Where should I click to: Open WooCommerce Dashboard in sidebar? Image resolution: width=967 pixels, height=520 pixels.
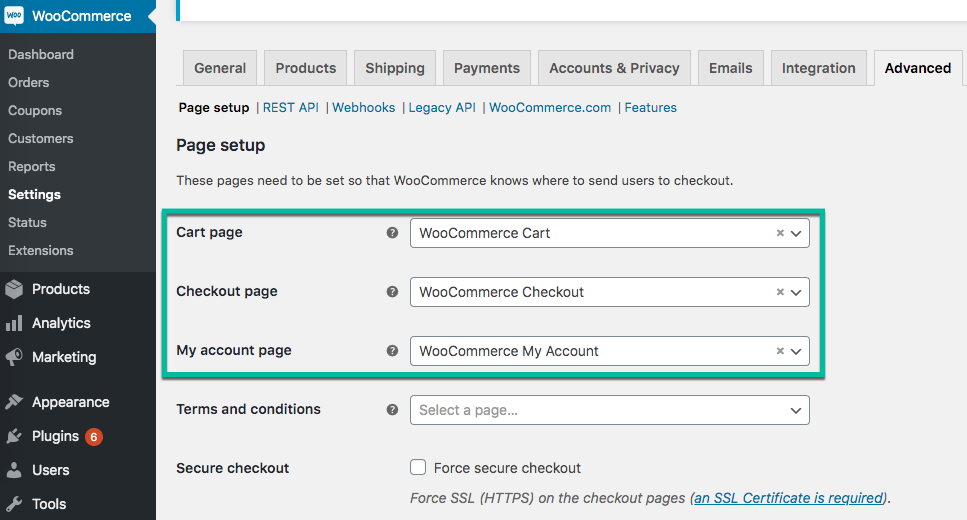coord(41,54)
